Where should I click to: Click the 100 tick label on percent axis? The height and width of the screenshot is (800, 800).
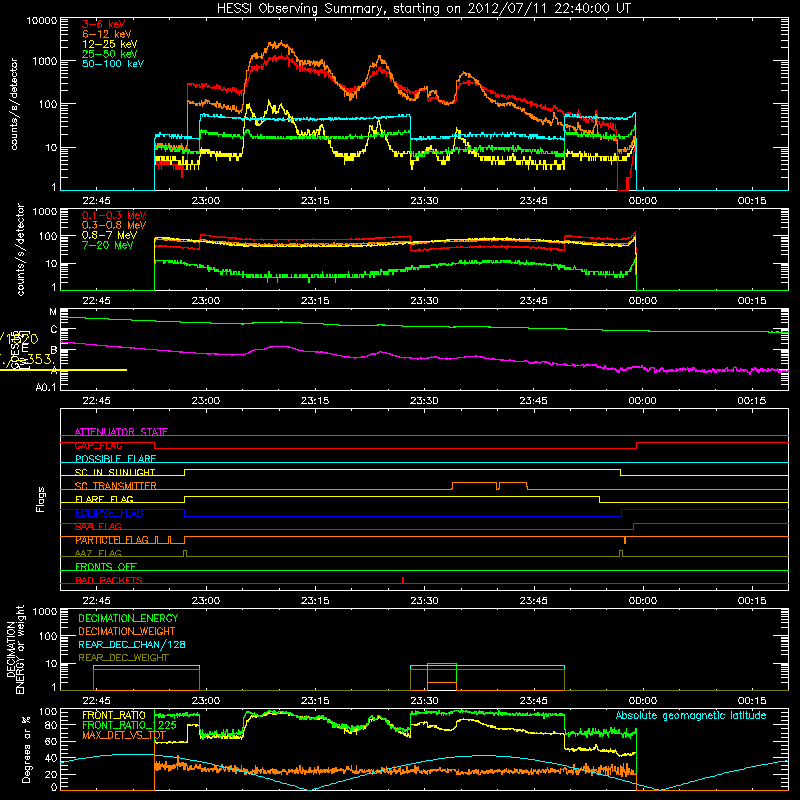pyautogui.click(x=48, y=712)
